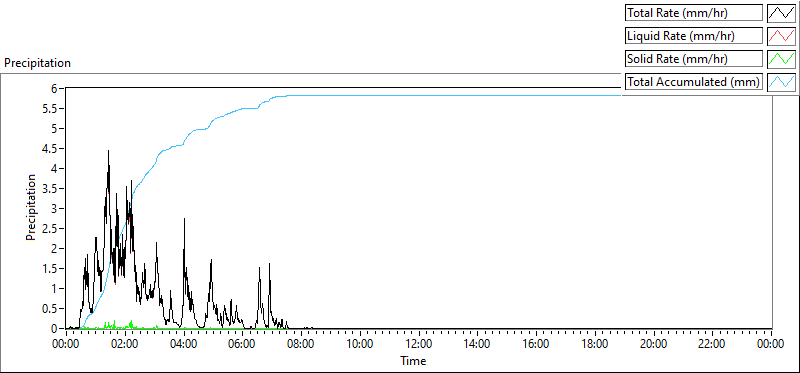The width and height of the screenshot is (800, 373).
Task: Open the Liquid Rate plot style icon
Action: 781,36
